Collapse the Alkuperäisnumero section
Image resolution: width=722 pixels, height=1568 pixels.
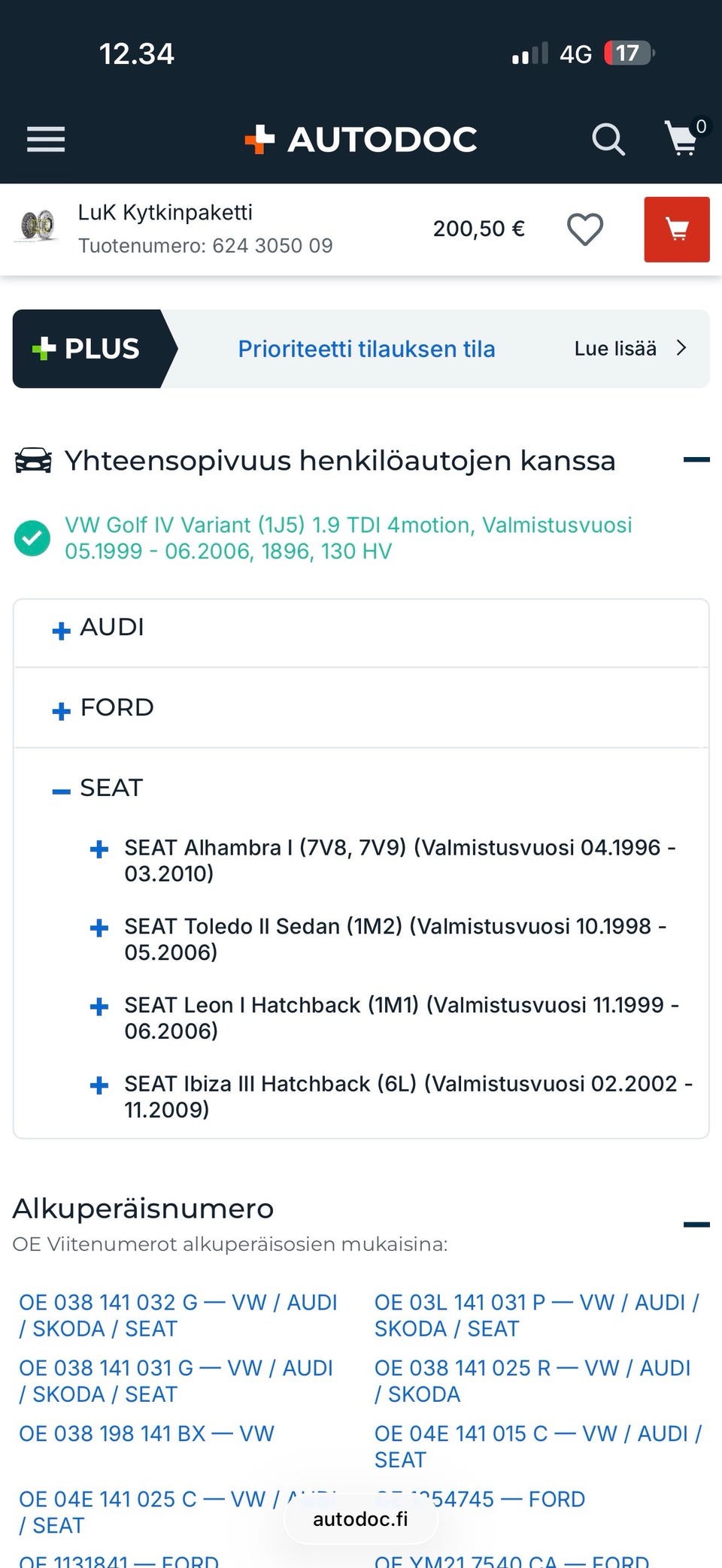[696, 1224]
